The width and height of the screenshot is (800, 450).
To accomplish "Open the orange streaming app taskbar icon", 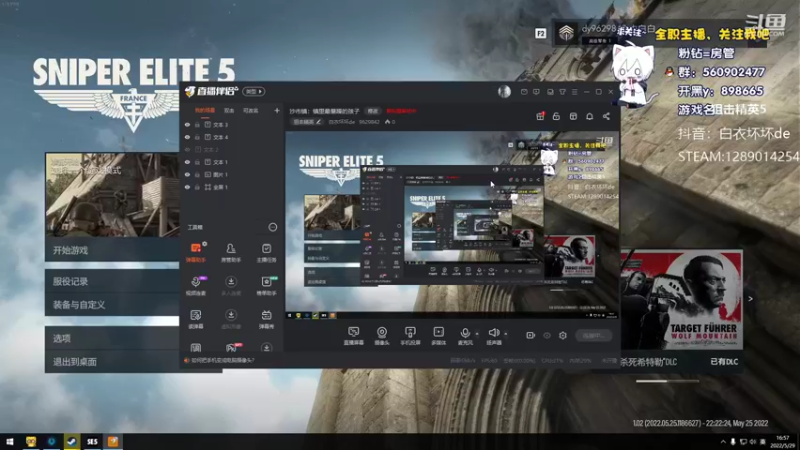I will pos(113,441).
